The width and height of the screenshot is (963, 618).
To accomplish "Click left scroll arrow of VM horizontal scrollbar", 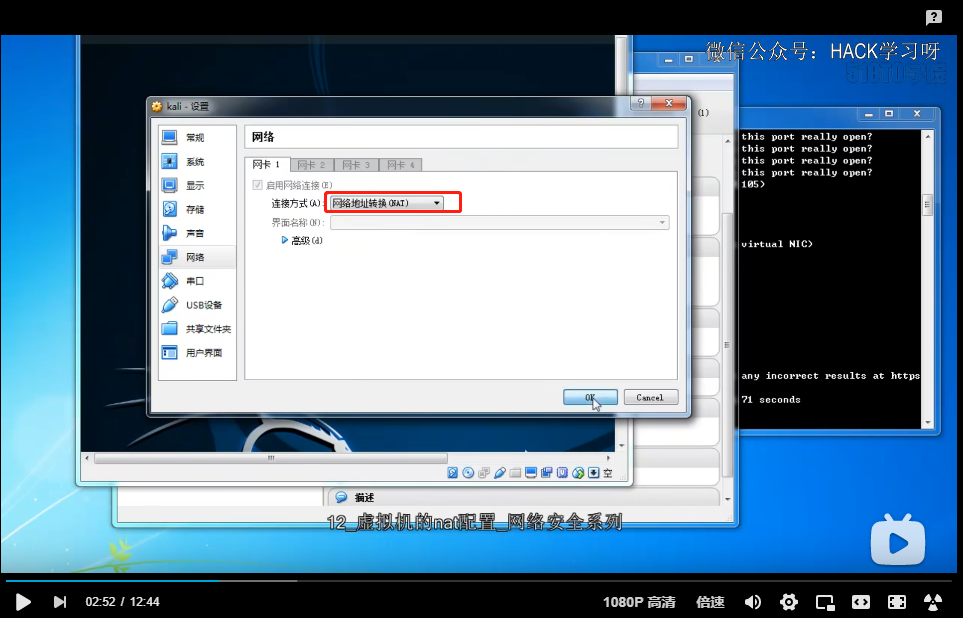I will click(x=87, y=458).
